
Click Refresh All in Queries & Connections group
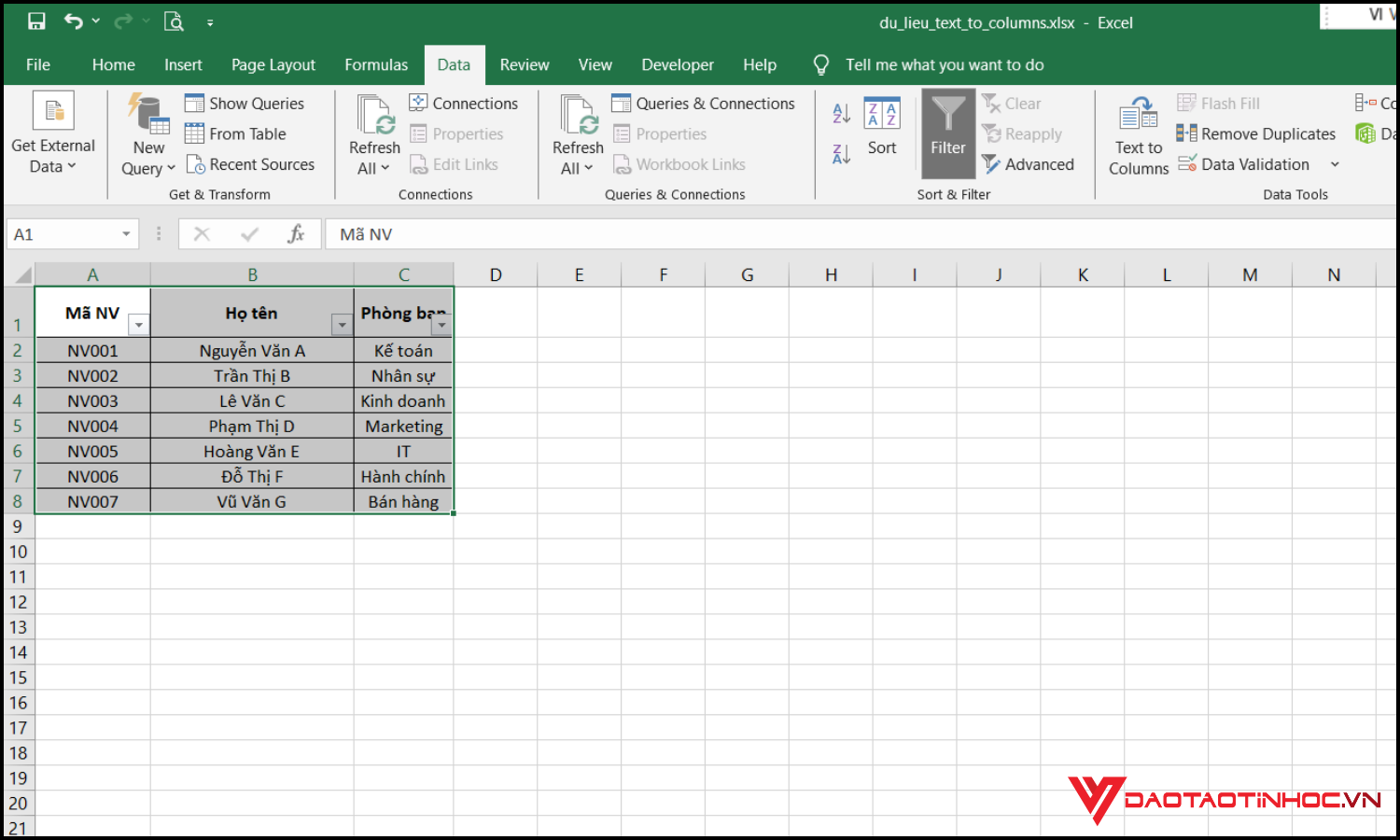[x=578, y=135]
